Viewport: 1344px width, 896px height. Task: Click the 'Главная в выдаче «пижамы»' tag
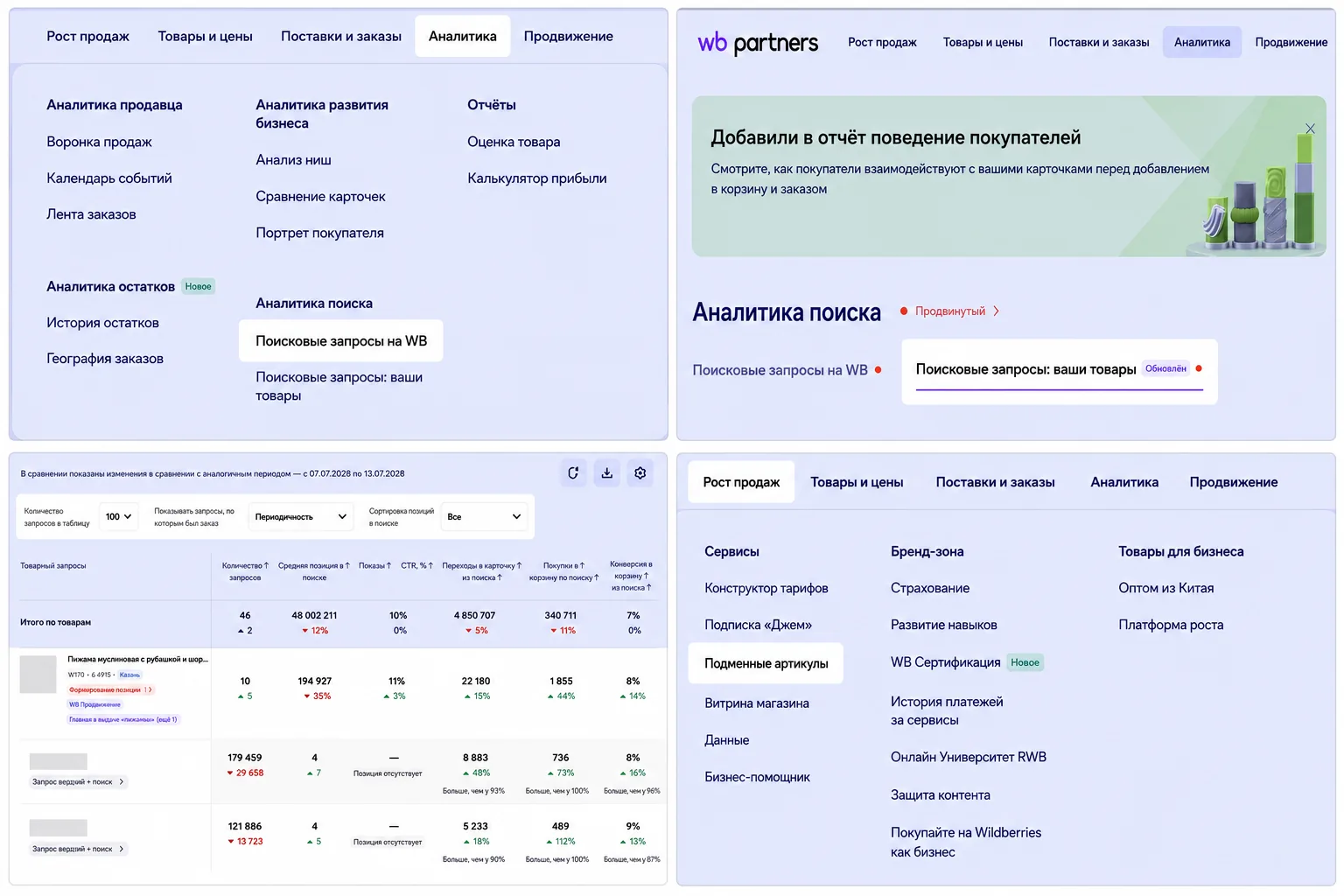[123, 720]
